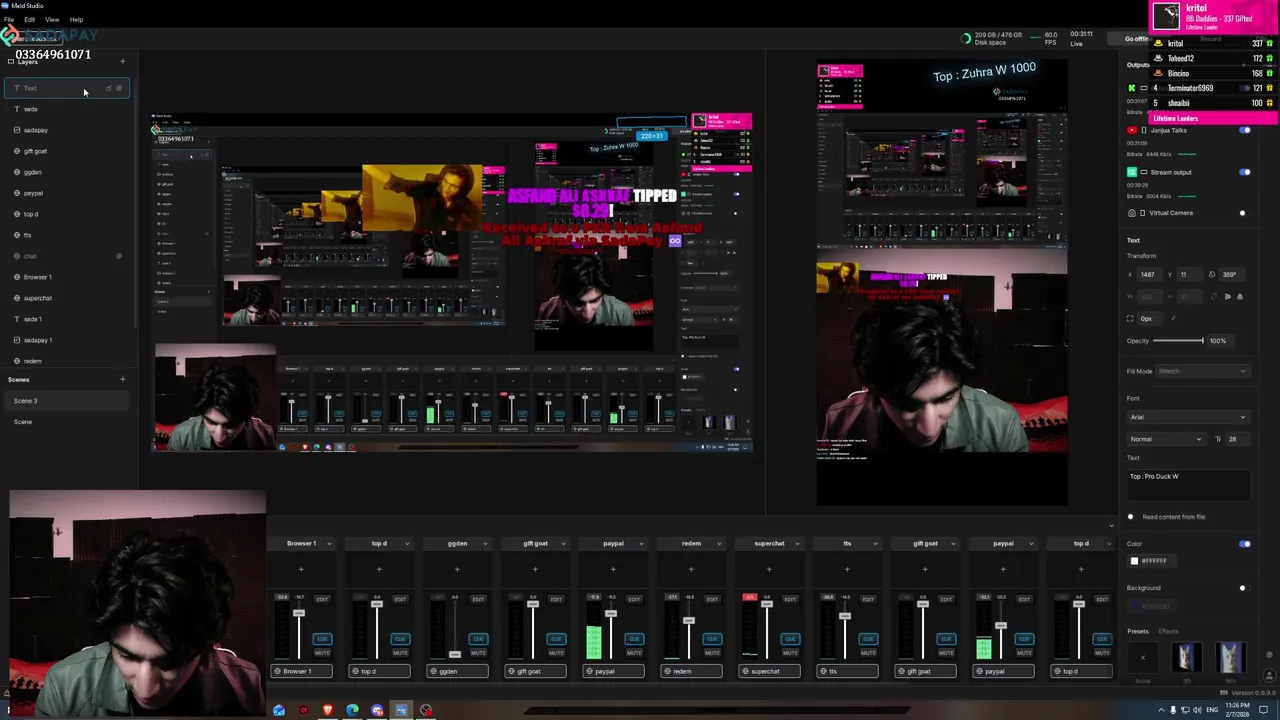Add a new scene with the plus icon
The image size is (1280, 720).
coord(123,379)
